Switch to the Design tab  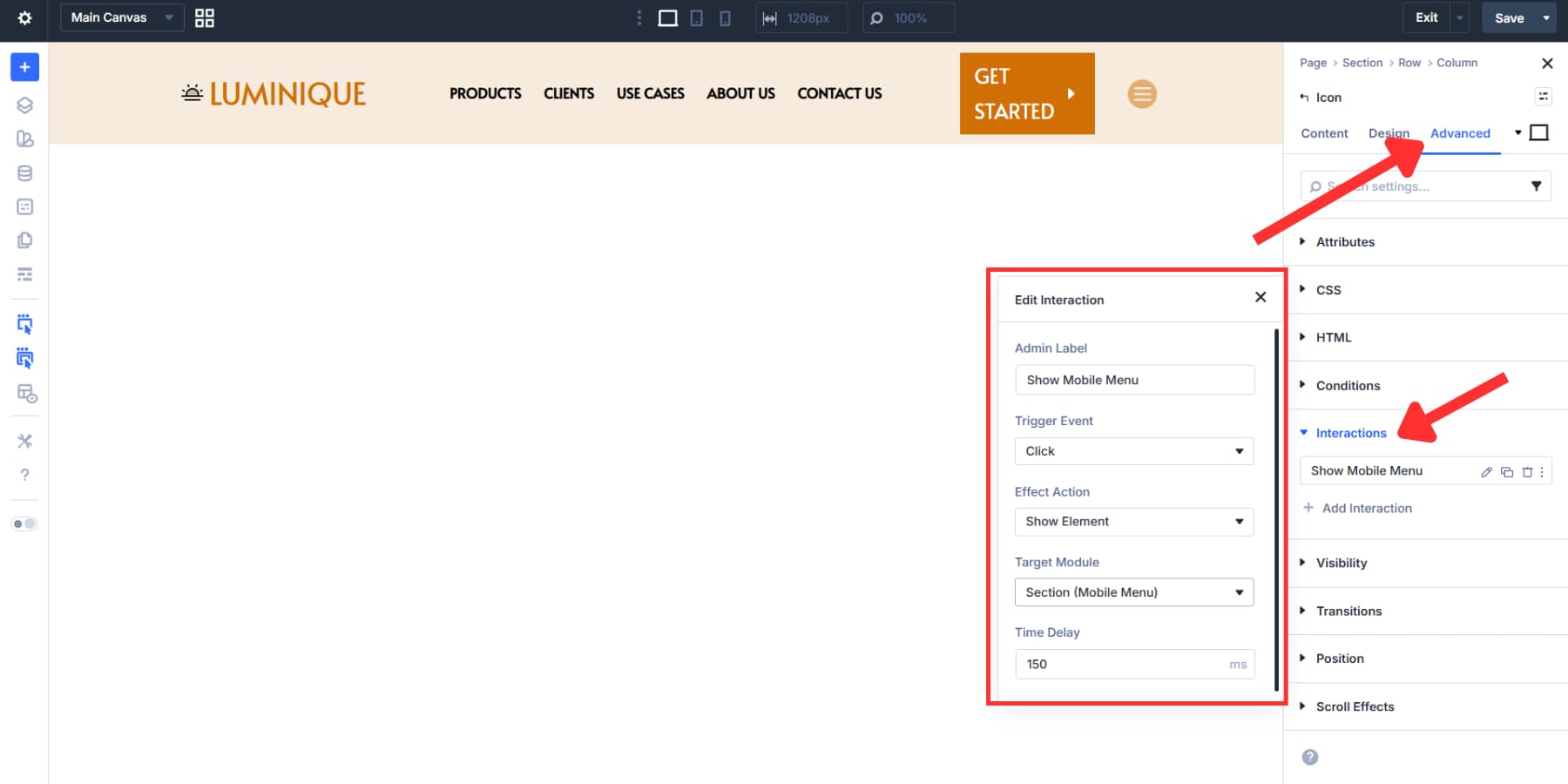(1389, 133)
